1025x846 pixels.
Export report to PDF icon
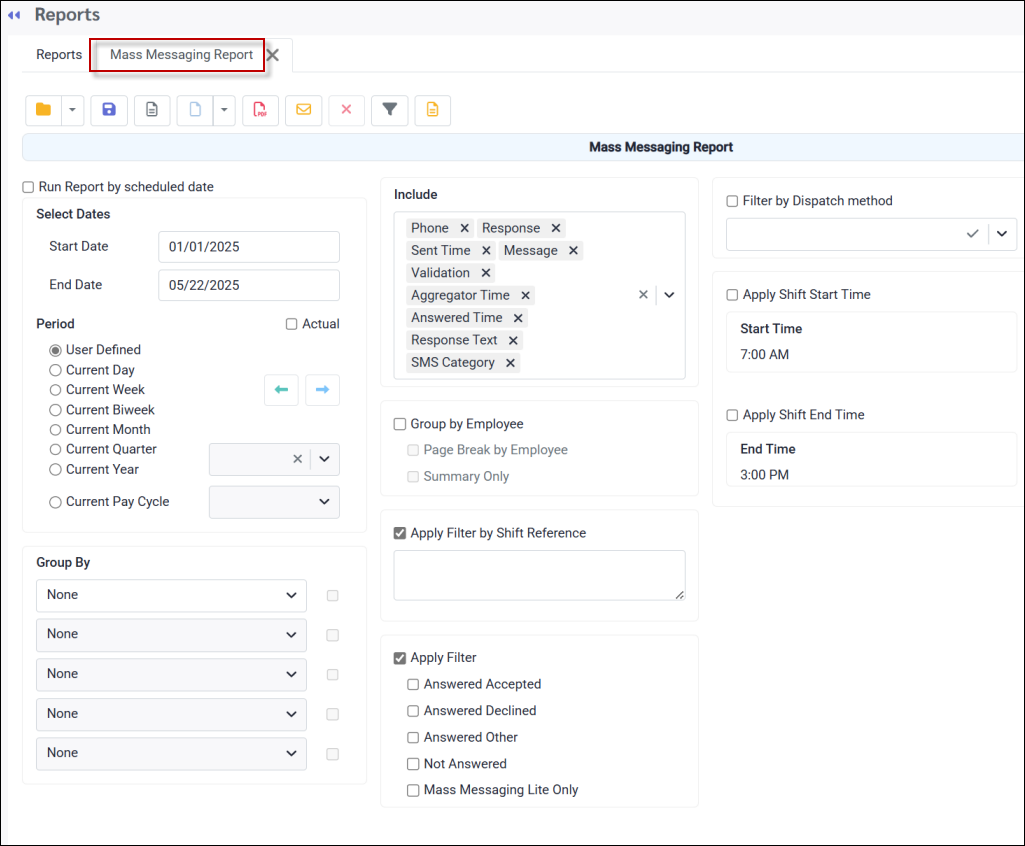pos(260,110)
